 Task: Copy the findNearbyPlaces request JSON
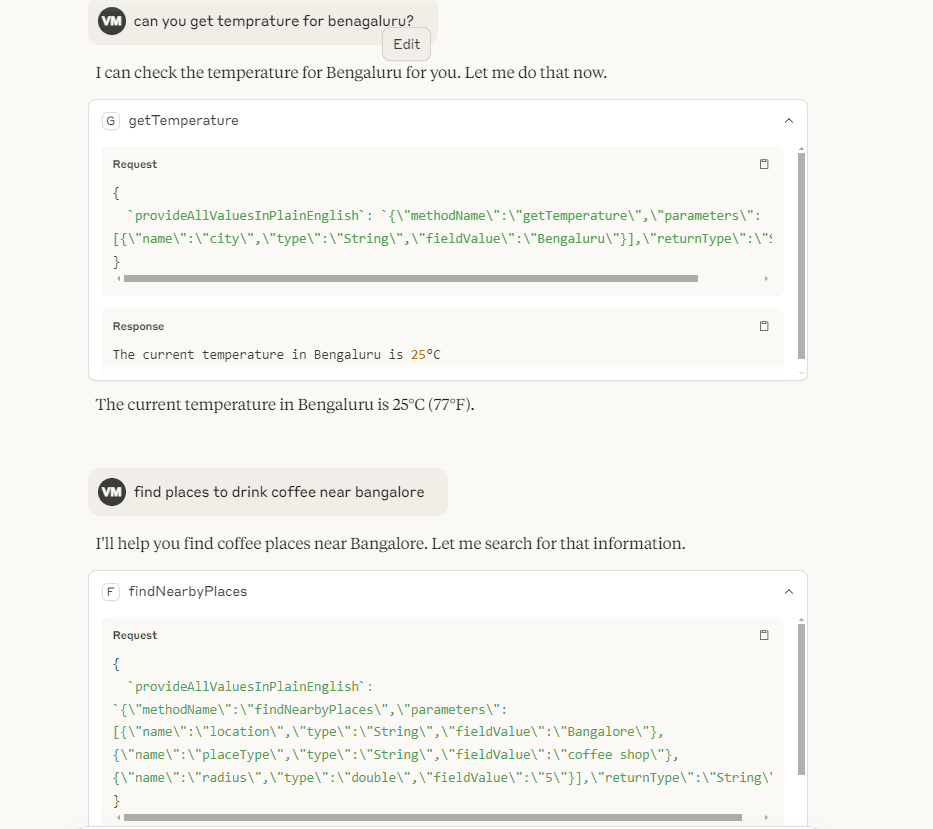[764, 635]
